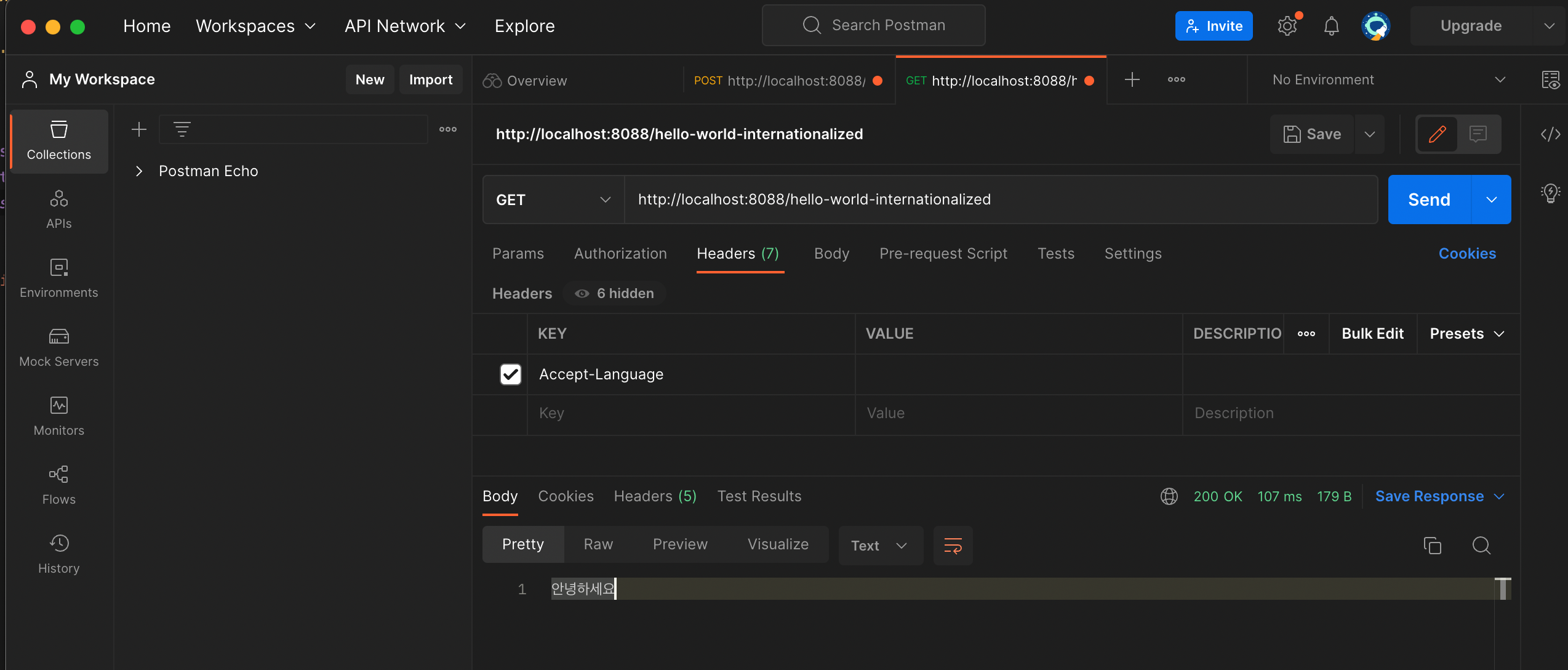Click the Search Postman field
This screenshot has width=1568, height=670.
point(874,25)
